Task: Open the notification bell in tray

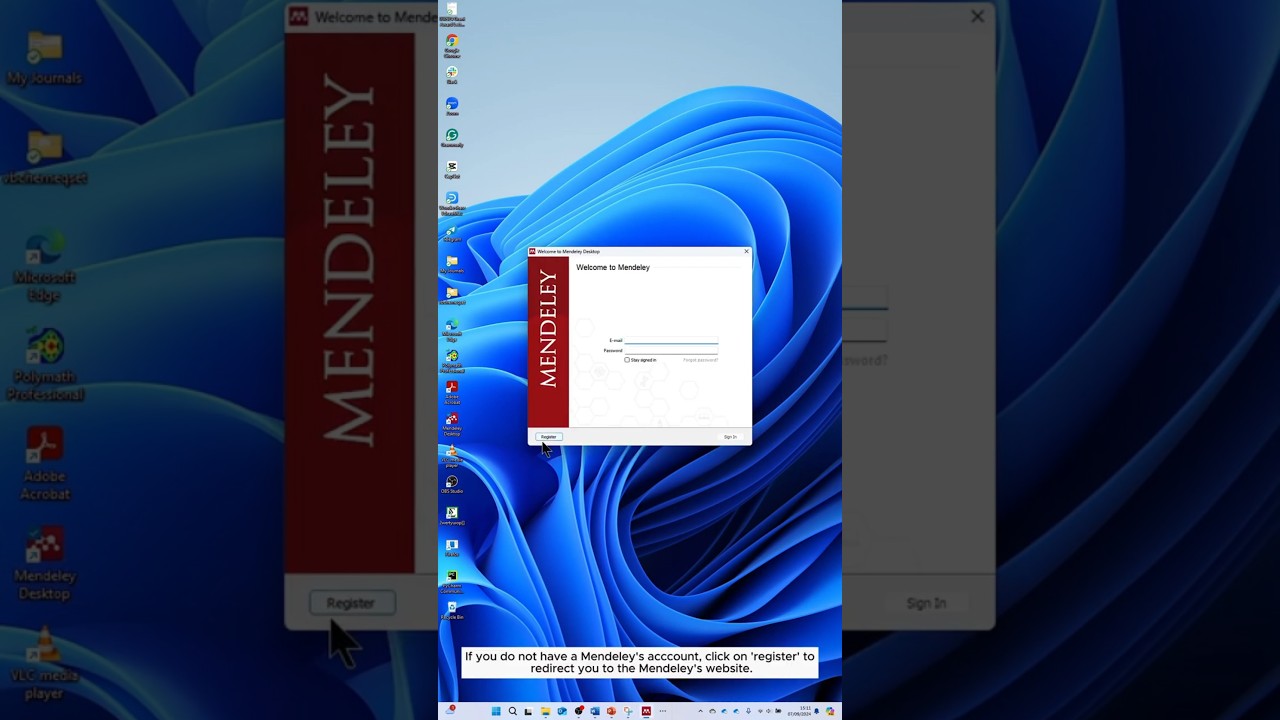Action: [x=817, y=711]
